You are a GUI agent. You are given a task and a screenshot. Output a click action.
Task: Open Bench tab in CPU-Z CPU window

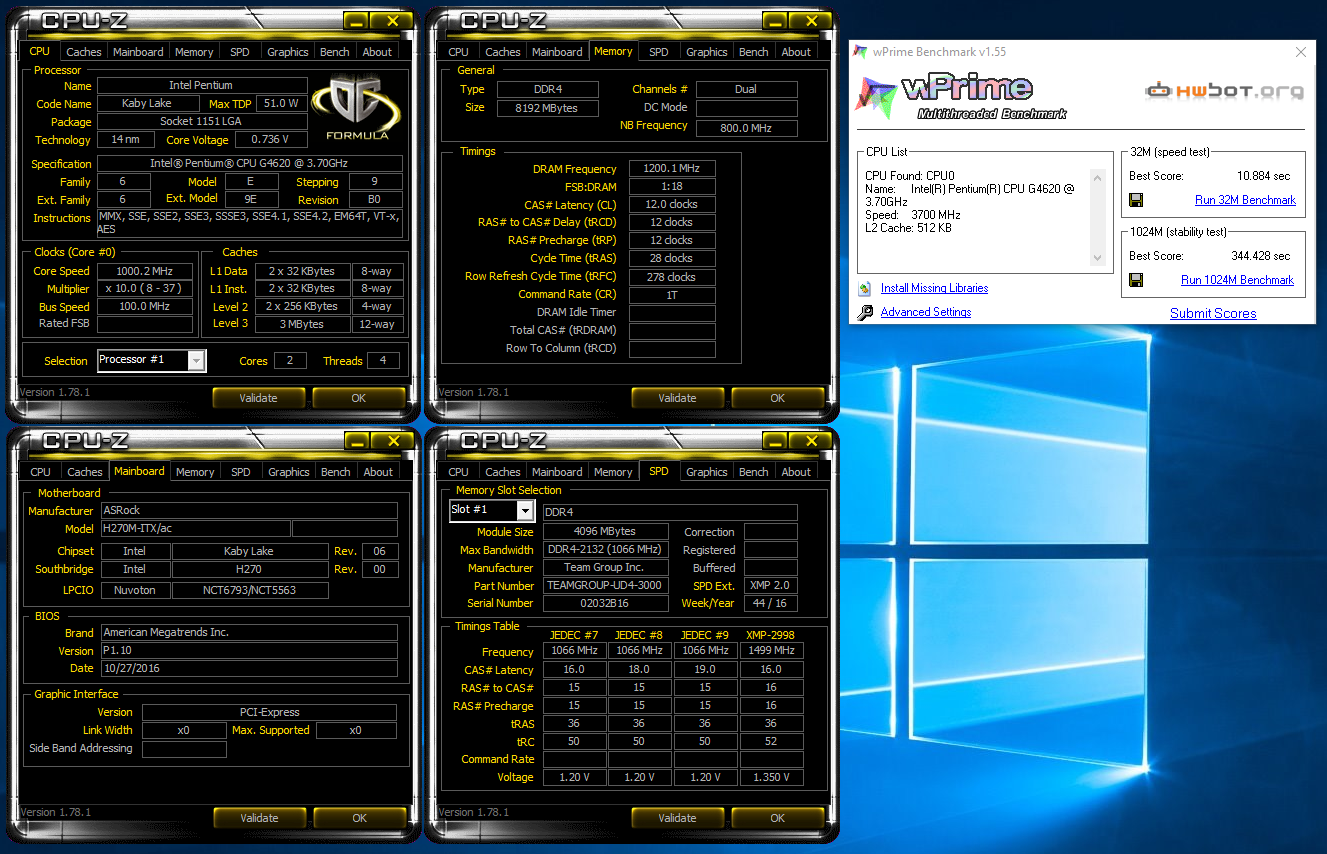[335, 52]
